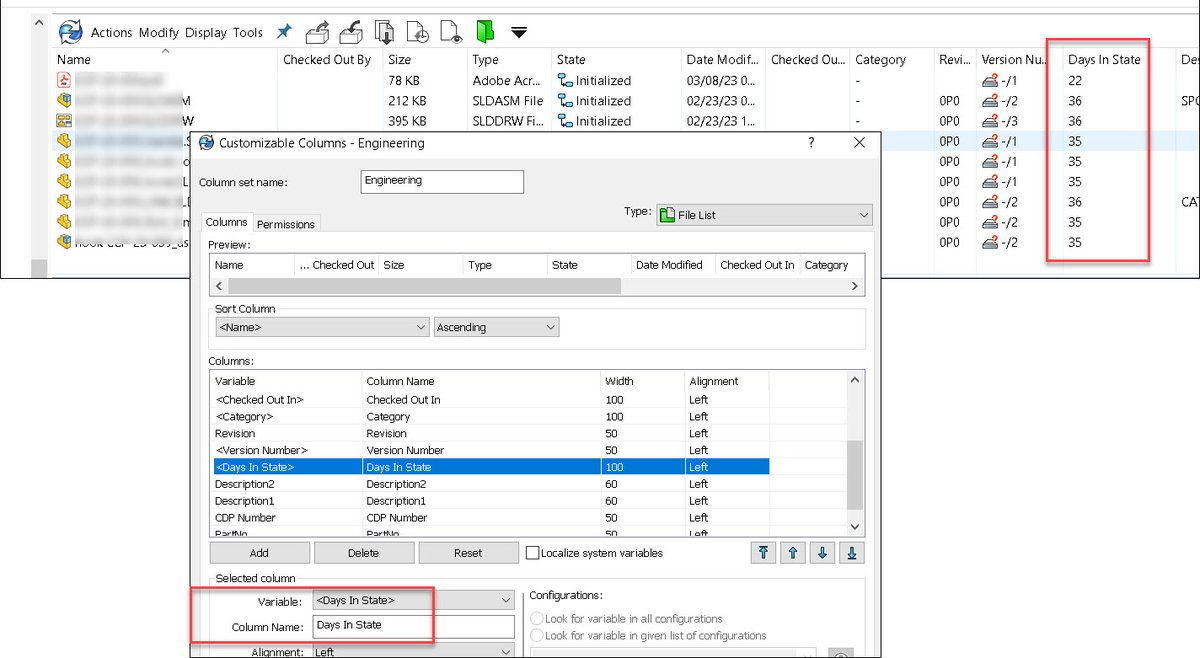The height and width of the screenshot is (658, 1200).
Task: Toggle Localize system variables checkbox
Action: (x=533, y=552)
